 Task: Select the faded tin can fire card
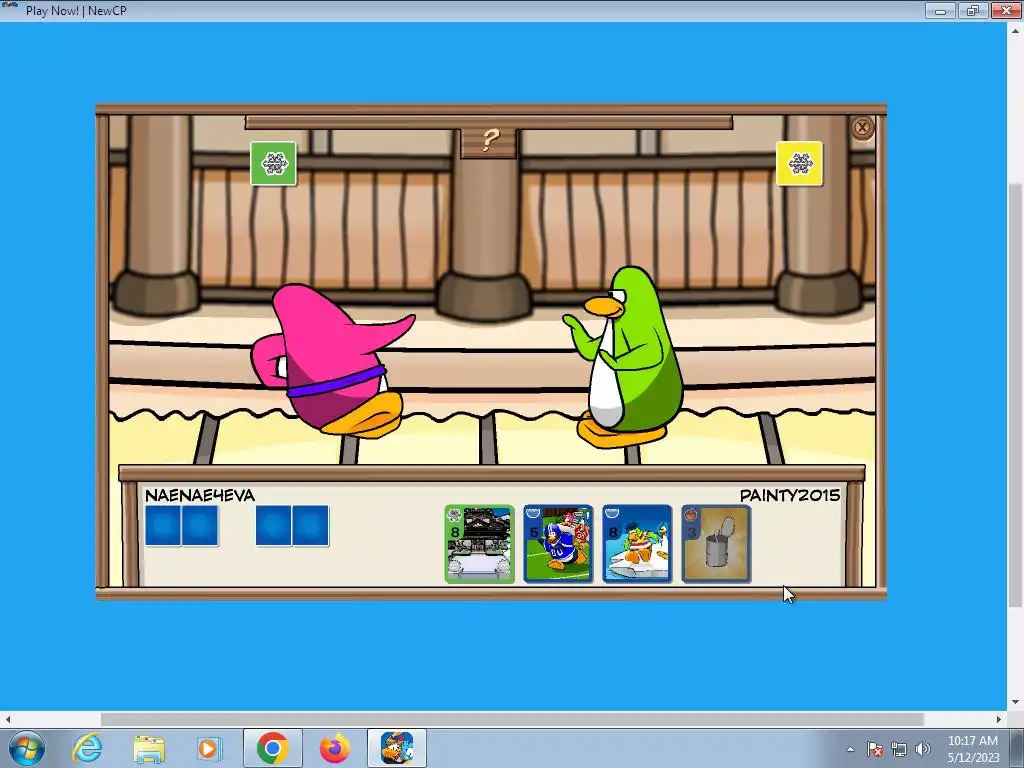[716, 543]
